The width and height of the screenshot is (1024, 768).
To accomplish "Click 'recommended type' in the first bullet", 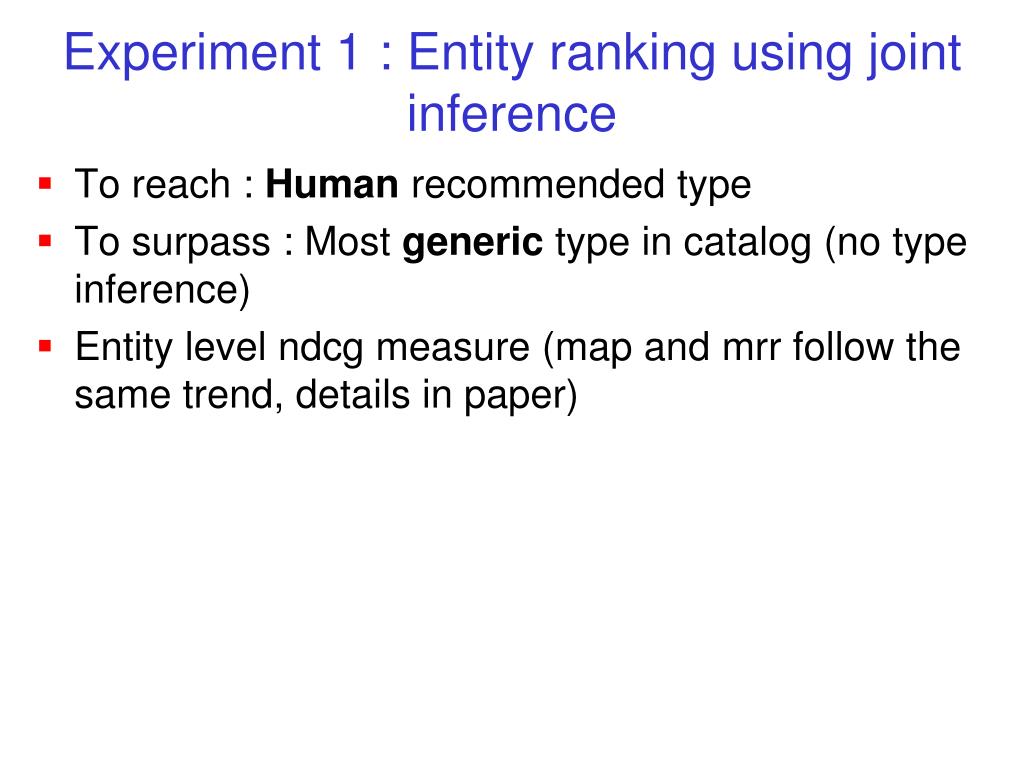I will click(x=581, y=185).
